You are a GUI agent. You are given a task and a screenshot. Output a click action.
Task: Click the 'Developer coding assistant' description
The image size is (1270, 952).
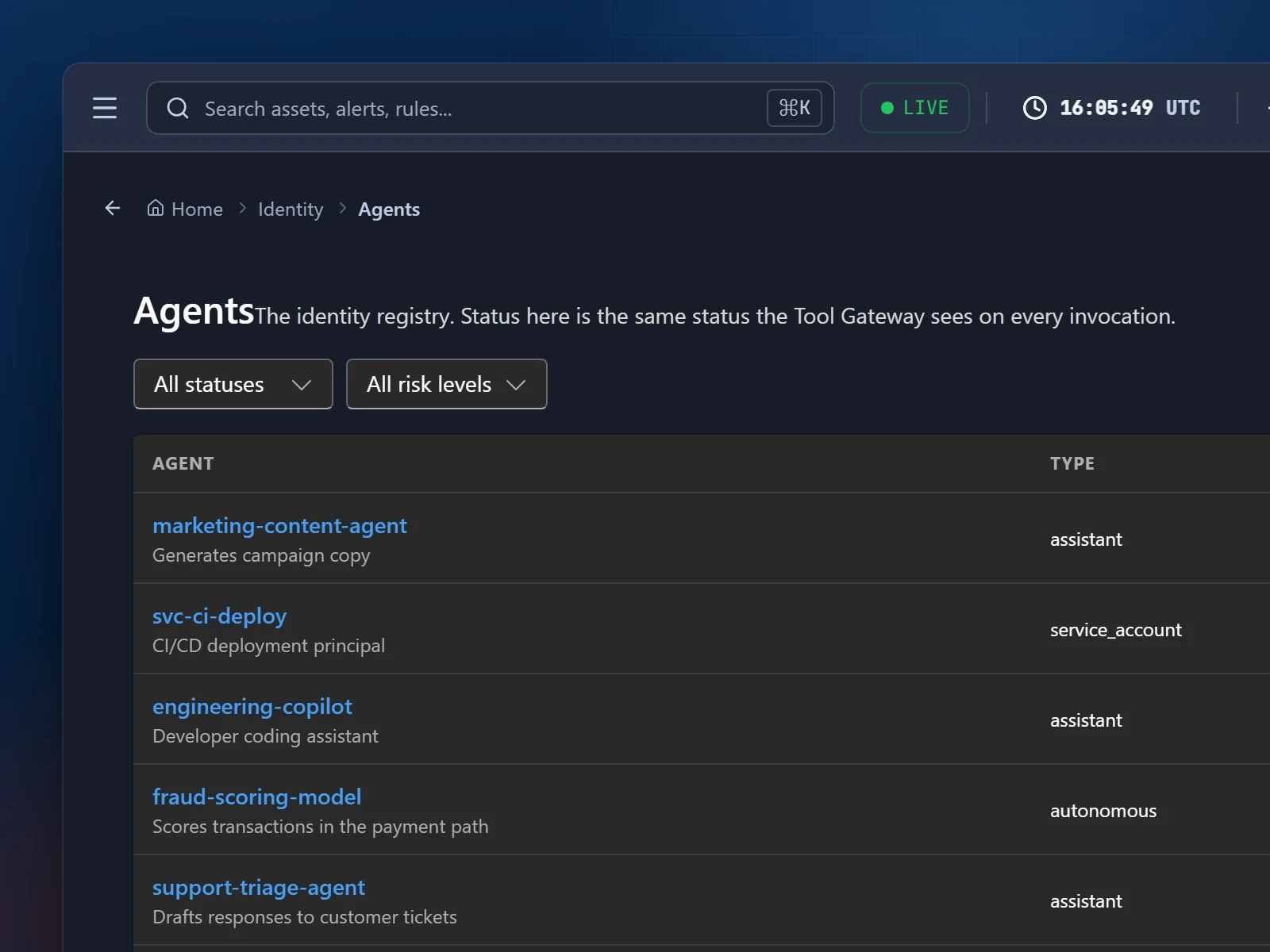pyautogui.click(x=265, y=736)
